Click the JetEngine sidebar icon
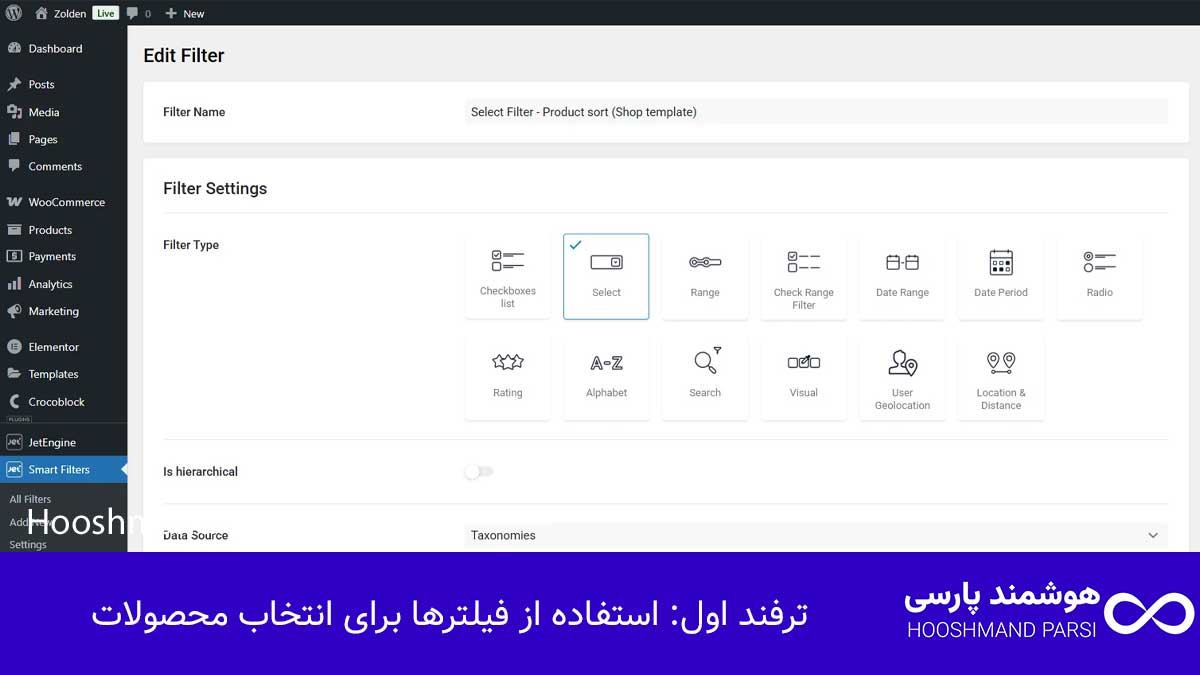 (x=14, y=442)
